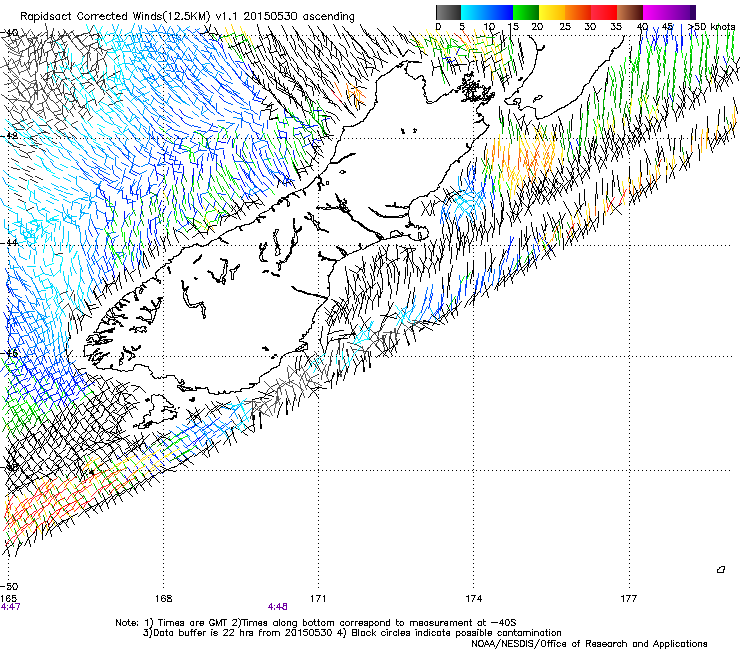
Task: Click note 'Black circles indicate possible contamination'
Action: click(x=456, y=633)
